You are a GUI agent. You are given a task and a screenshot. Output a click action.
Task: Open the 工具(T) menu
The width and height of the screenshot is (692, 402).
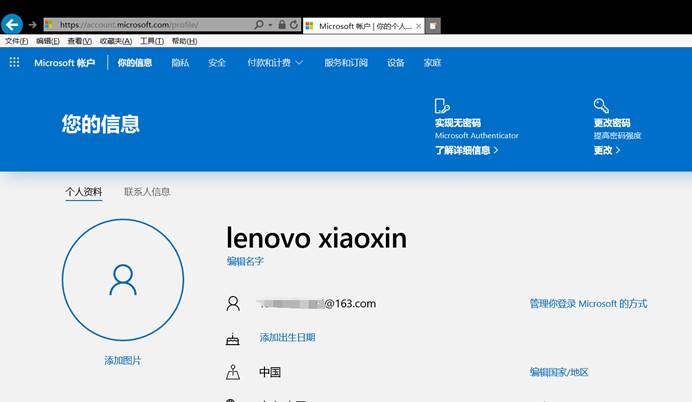152,41
